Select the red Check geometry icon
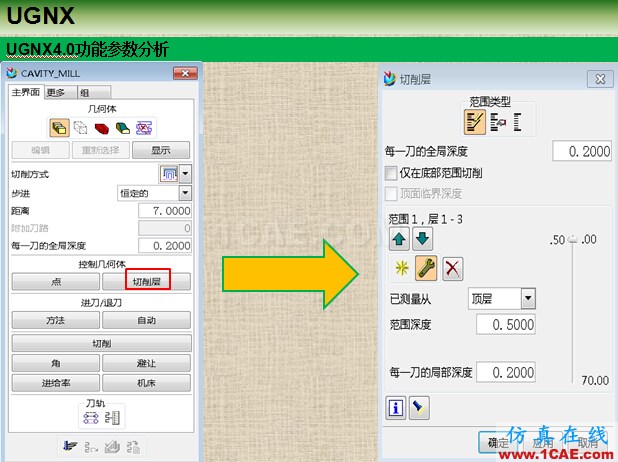Viewport: 618px width, 462px height. pos(102,128)
